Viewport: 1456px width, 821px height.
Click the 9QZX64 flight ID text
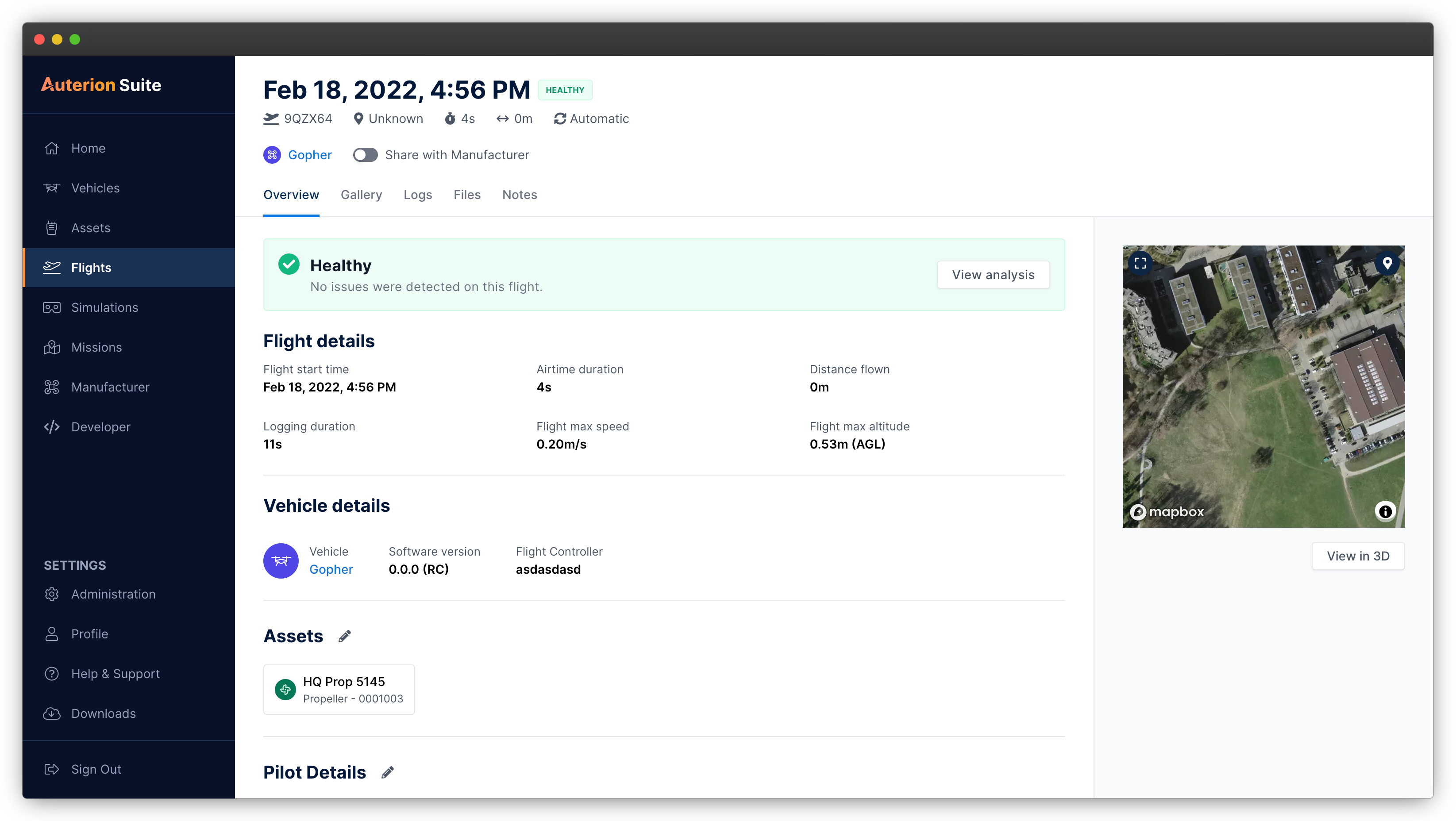click(308, 119)
